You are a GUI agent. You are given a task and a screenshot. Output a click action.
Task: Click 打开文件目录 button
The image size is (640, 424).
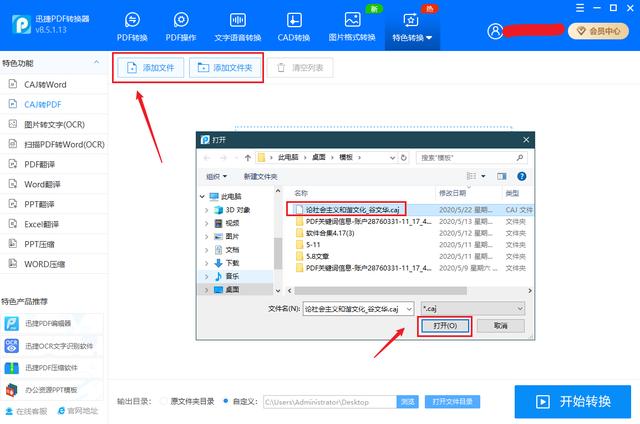tap(452, 402)
